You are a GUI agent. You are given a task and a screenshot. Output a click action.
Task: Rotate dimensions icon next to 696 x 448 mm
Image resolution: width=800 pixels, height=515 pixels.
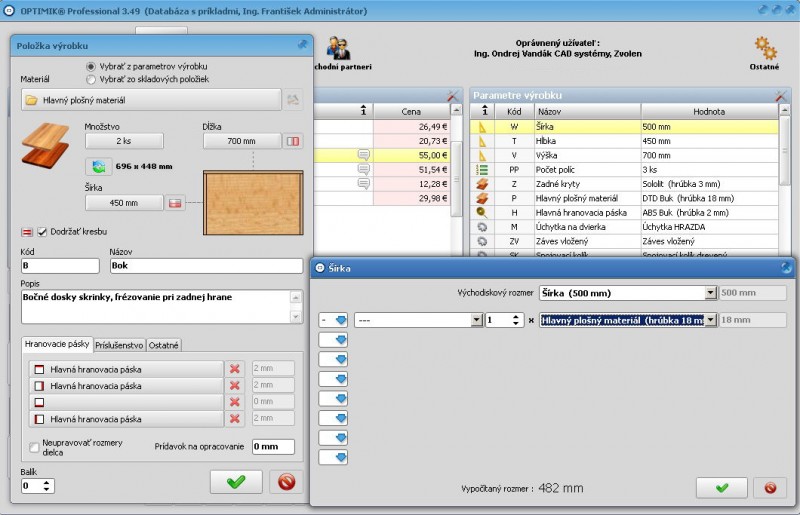click(x=98, y=166)
